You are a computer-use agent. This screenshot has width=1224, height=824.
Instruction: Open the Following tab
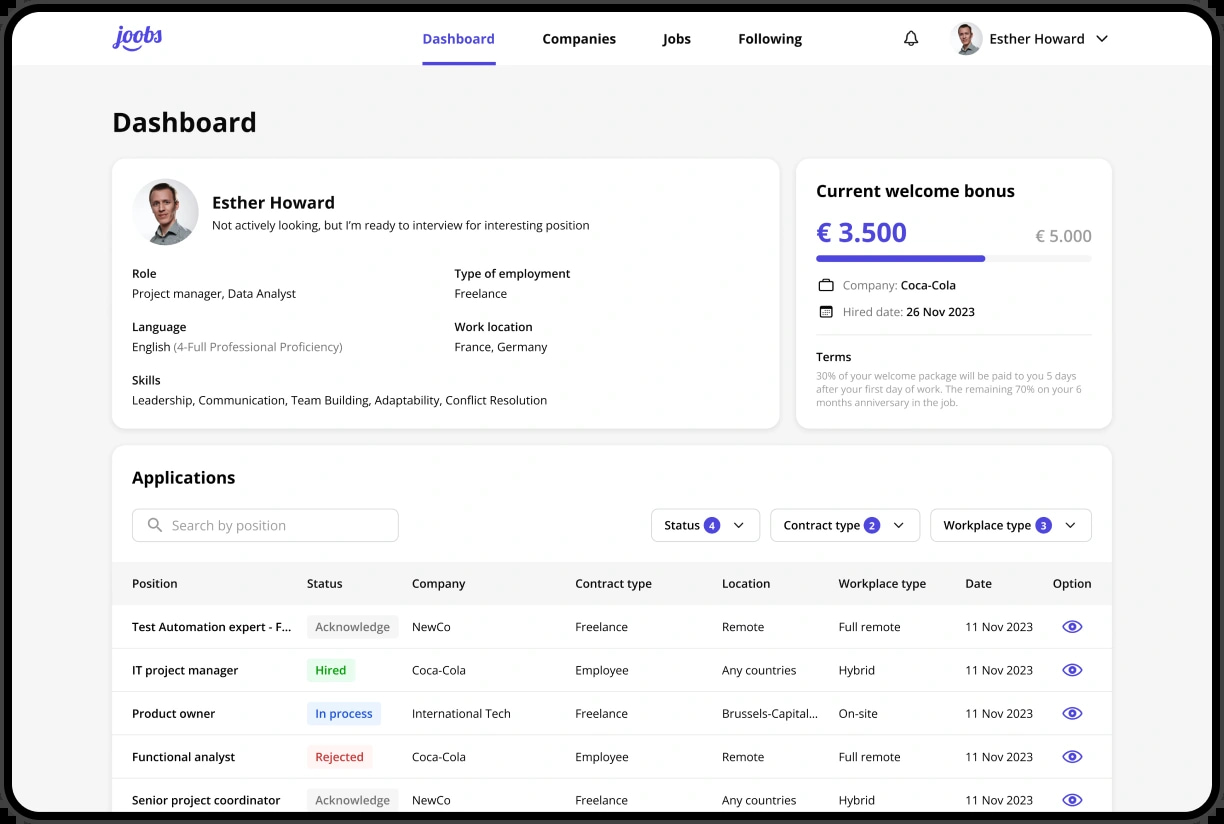pyautogui.click(x=770, y=39)
